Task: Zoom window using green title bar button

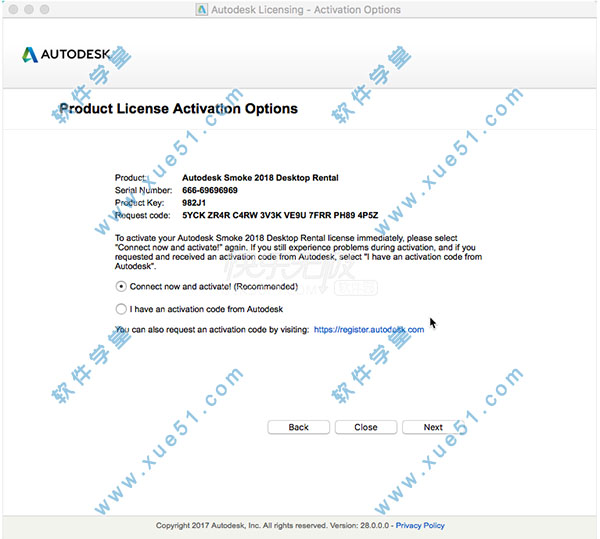Action: (x=44, y=9)
